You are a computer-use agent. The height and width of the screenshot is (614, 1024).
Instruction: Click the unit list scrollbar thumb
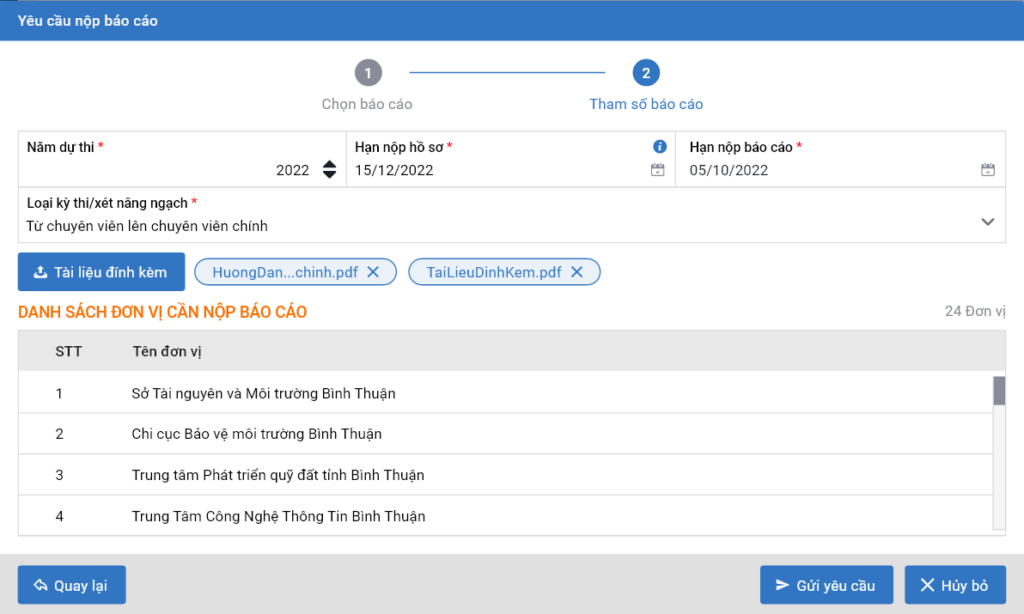998,391
